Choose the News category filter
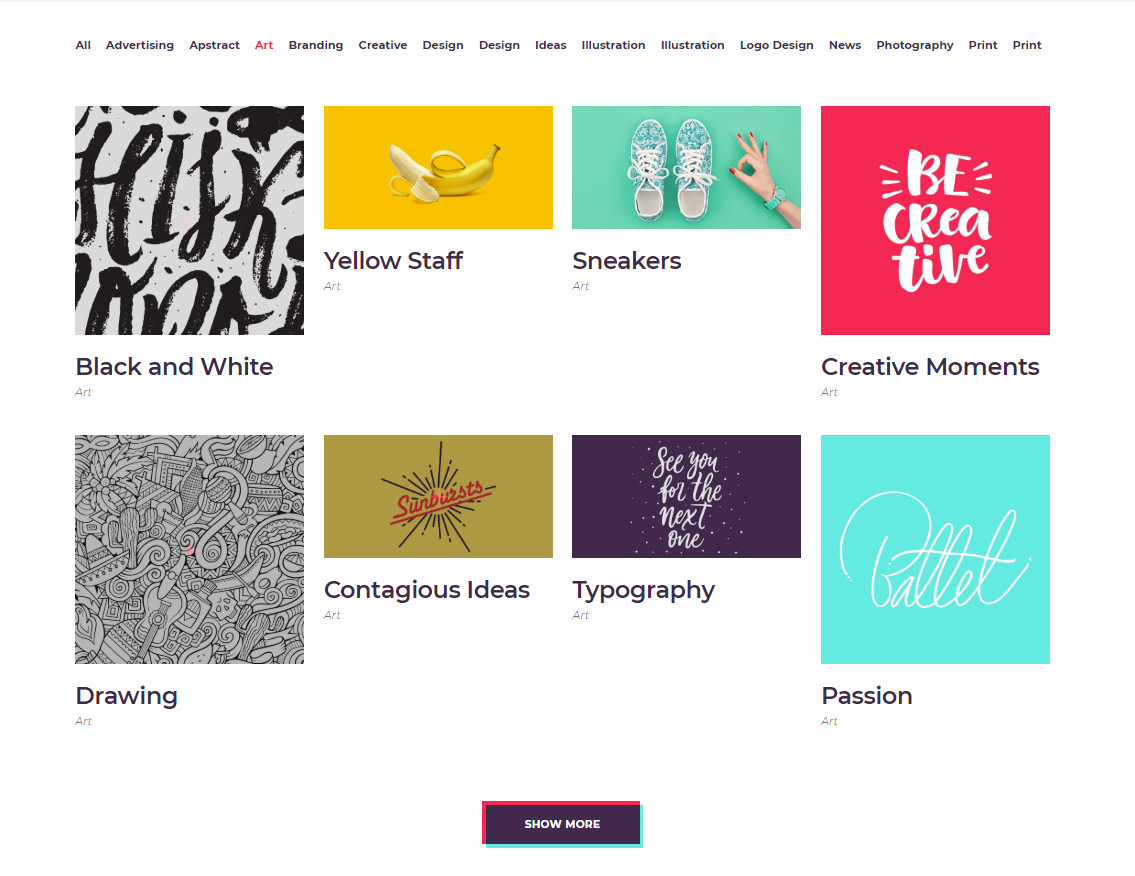This screenshot has width=1135, height=876. 845,45
